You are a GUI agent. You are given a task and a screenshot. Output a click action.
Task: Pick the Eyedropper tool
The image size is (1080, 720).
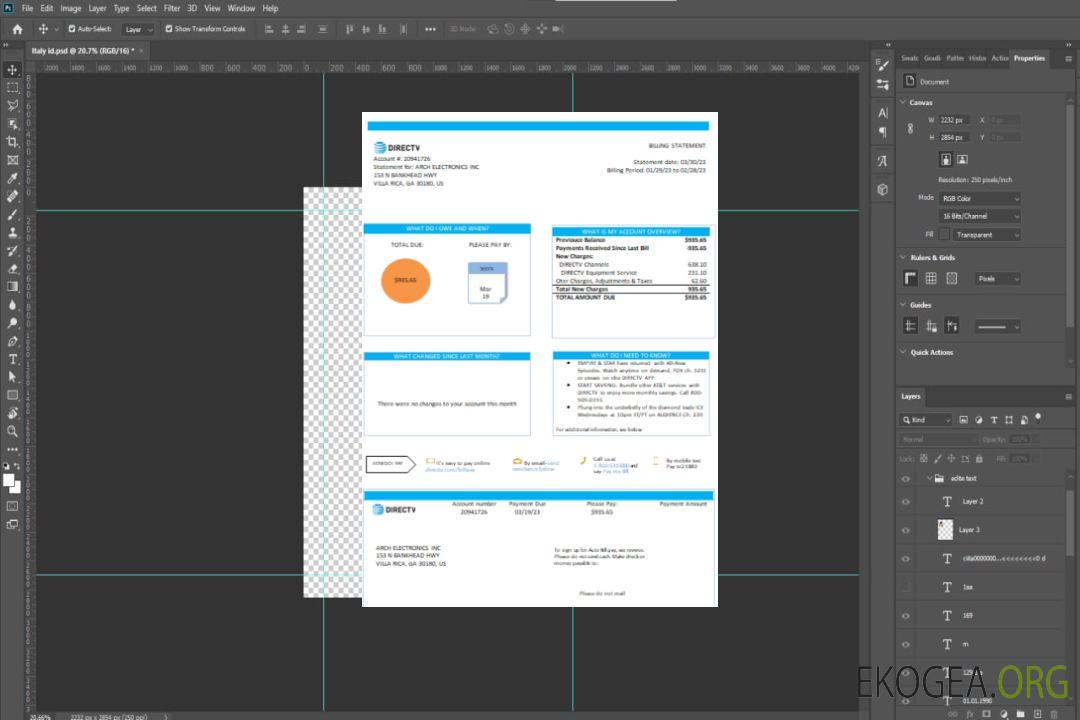coord(13,178)
